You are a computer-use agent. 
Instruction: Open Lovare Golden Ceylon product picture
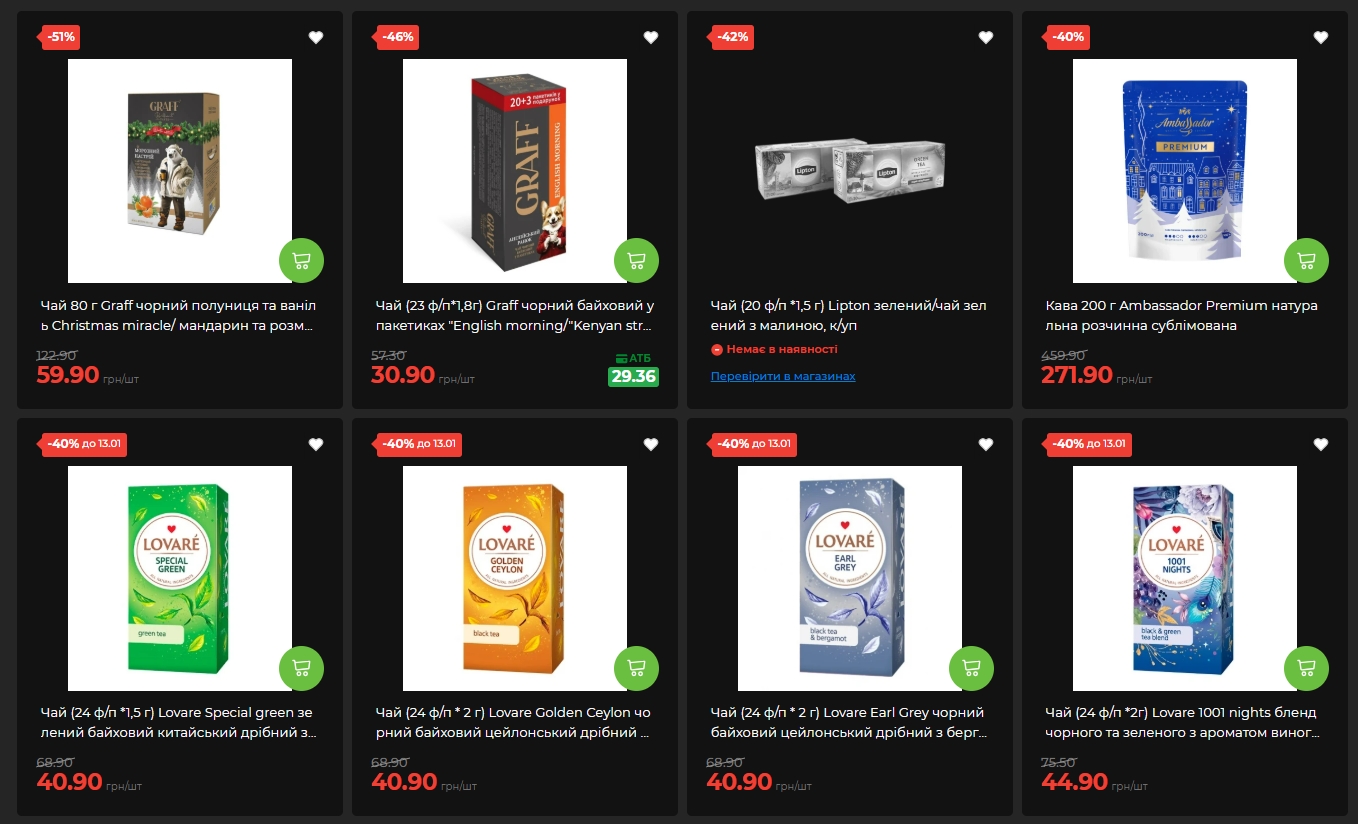(515, 578)
